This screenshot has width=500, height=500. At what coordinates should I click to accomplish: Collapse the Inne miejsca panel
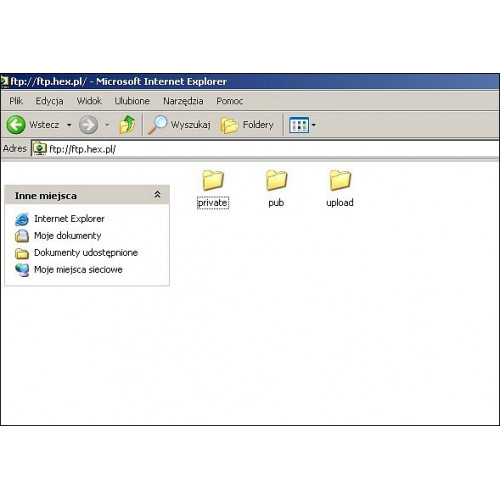[157, 195]
